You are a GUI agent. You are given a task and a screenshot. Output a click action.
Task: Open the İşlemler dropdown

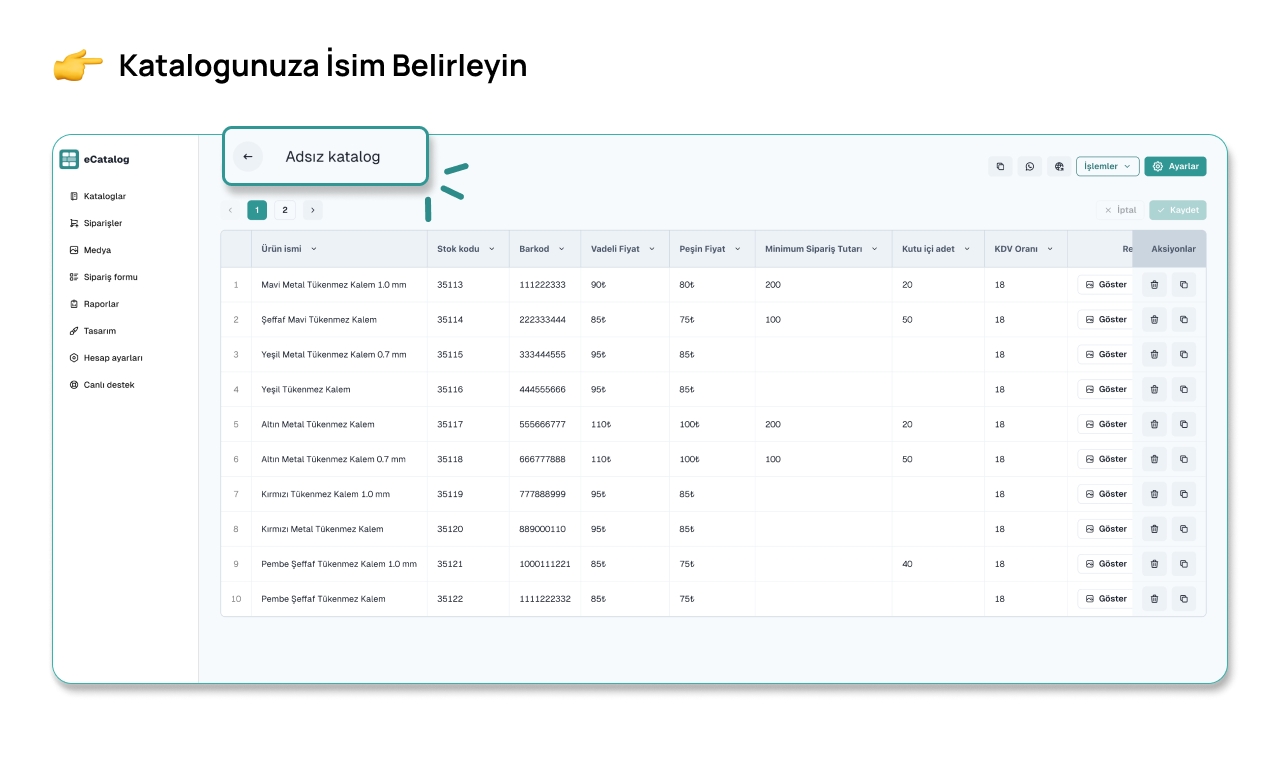(1107, 167)
